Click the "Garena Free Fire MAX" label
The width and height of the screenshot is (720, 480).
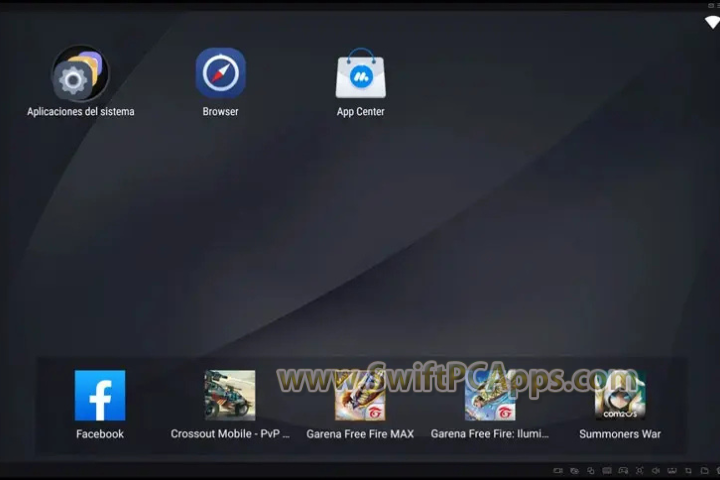click(x=360, y=434)
